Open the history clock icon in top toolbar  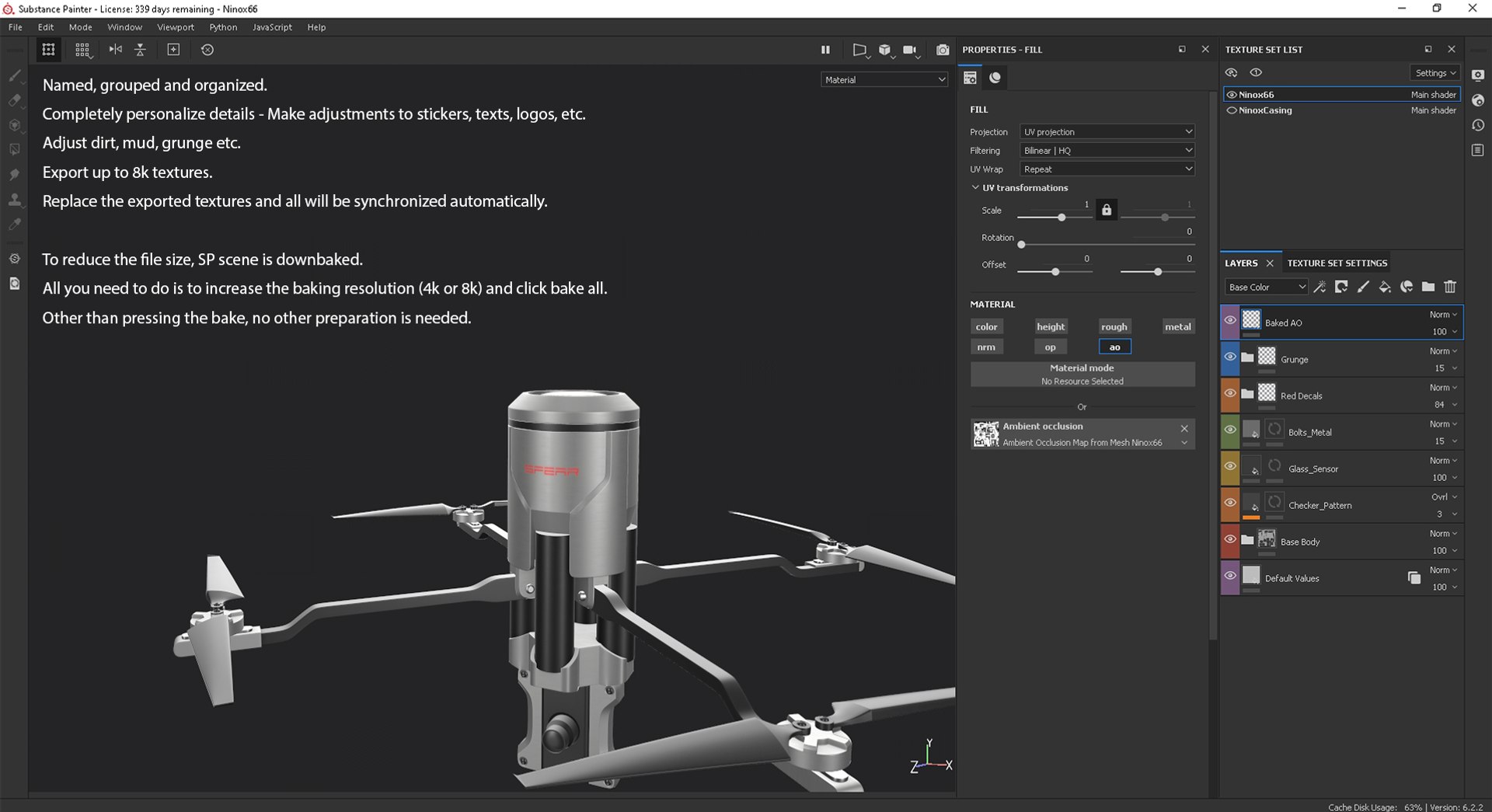(207, 50)
